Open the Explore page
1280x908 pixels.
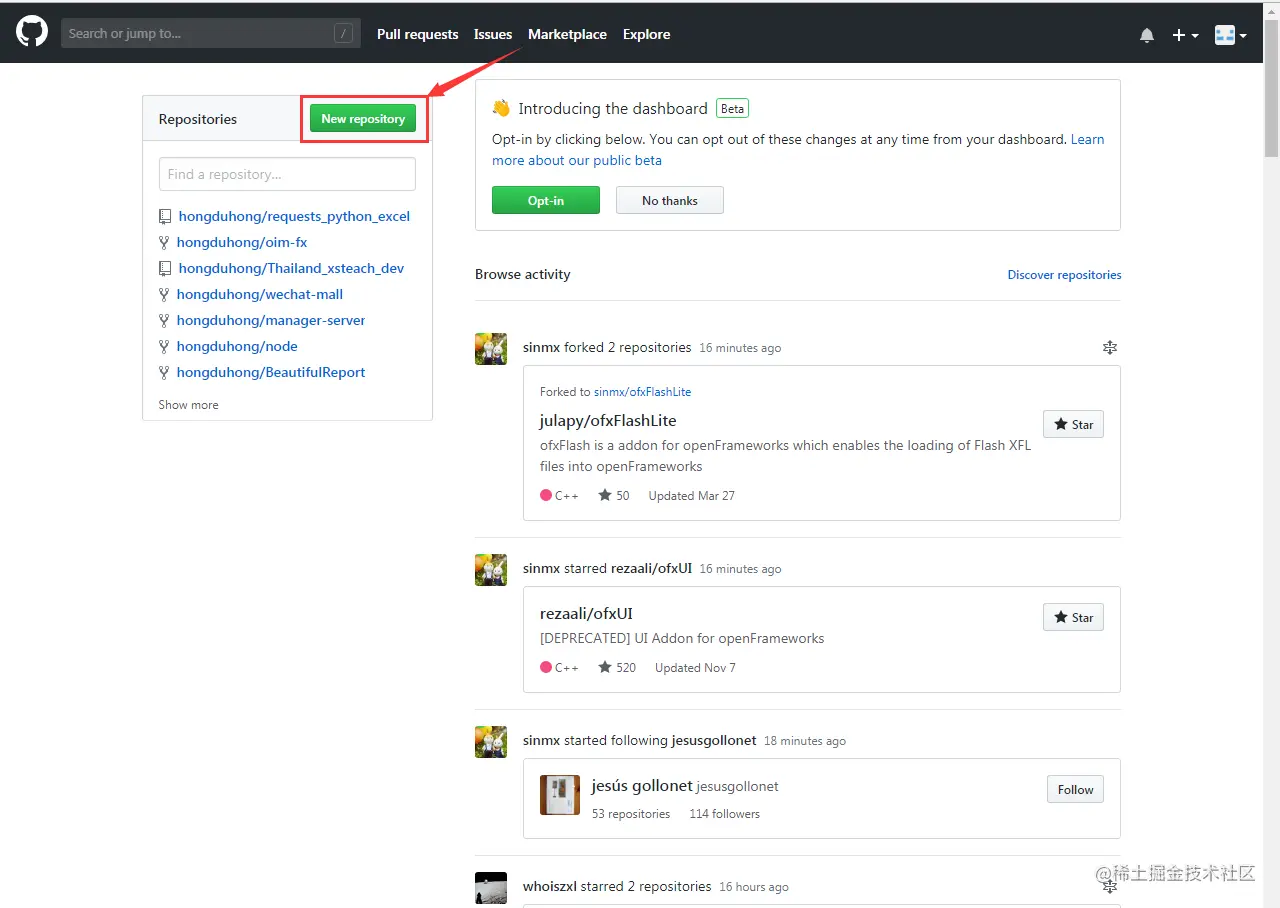point(646,34)
